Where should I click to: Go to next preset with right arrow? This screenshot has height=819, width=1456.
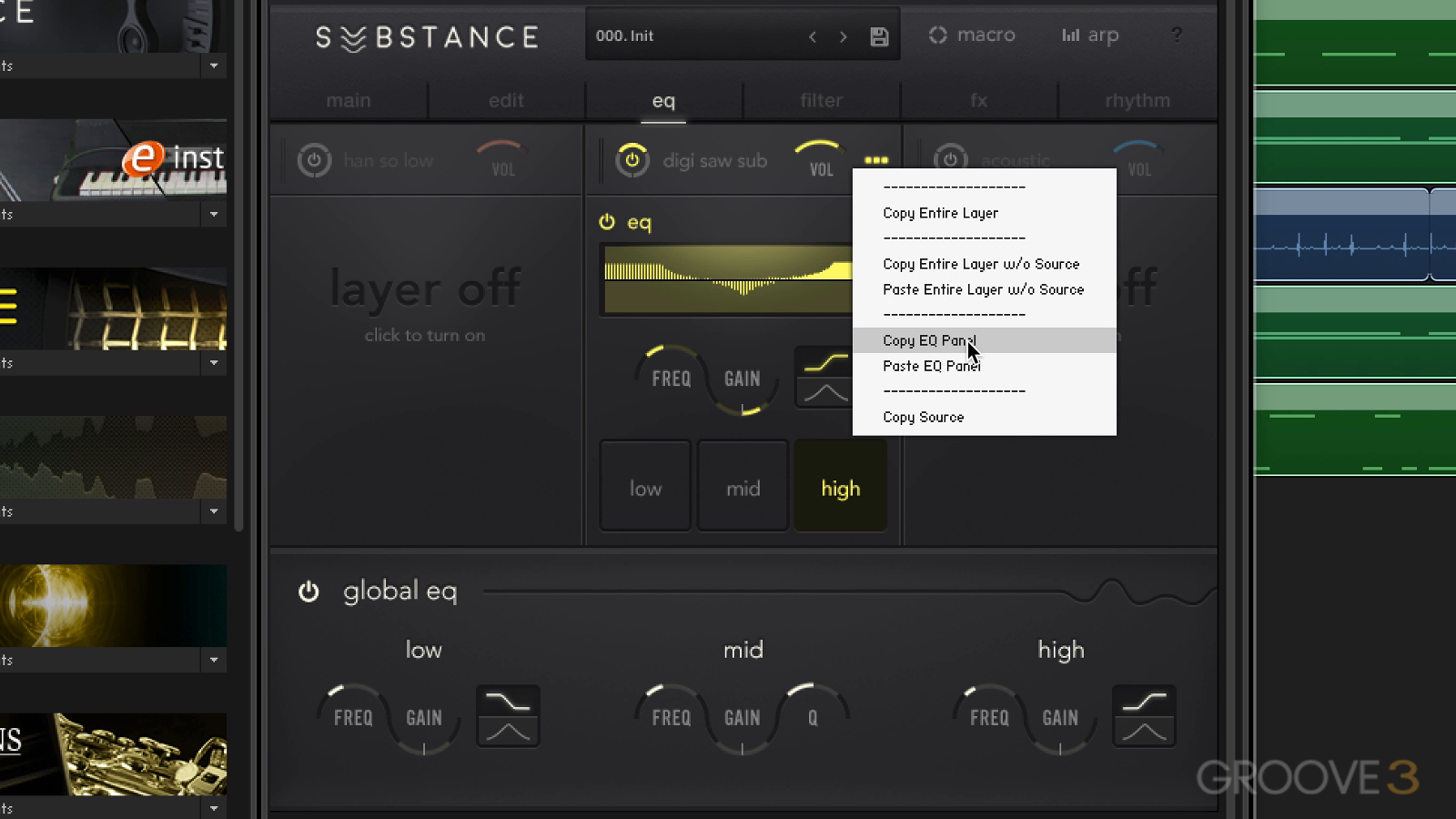(x=844, y=36)
